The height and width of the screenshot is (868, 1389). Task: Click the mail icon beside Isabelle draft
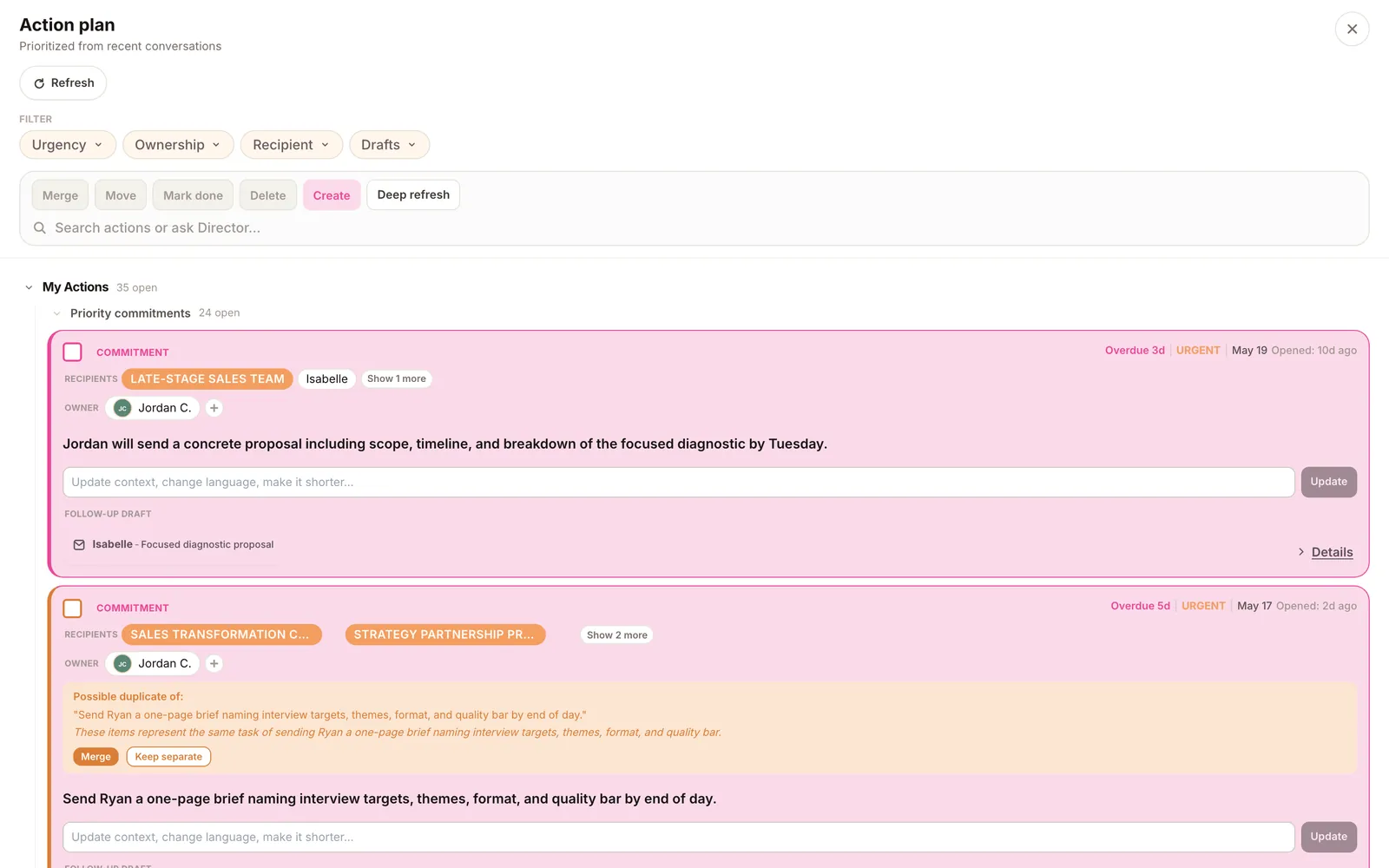[x=79, y=545]
